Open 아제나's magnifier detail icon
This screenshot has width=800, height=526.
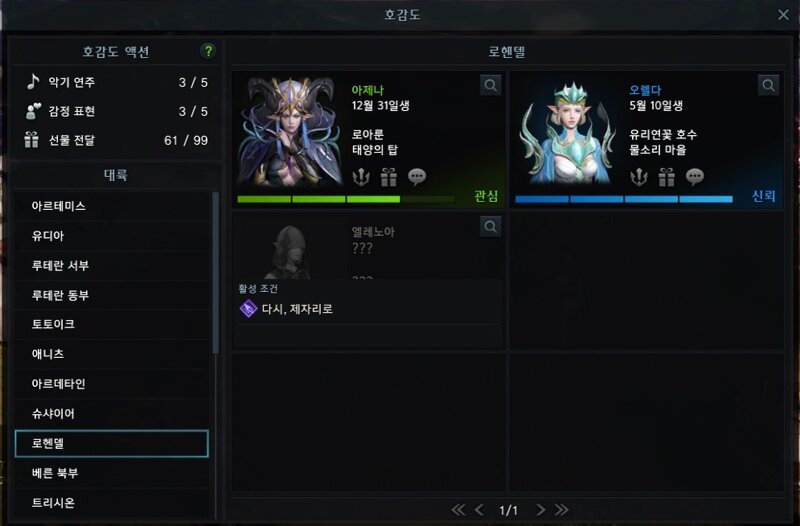490,85
